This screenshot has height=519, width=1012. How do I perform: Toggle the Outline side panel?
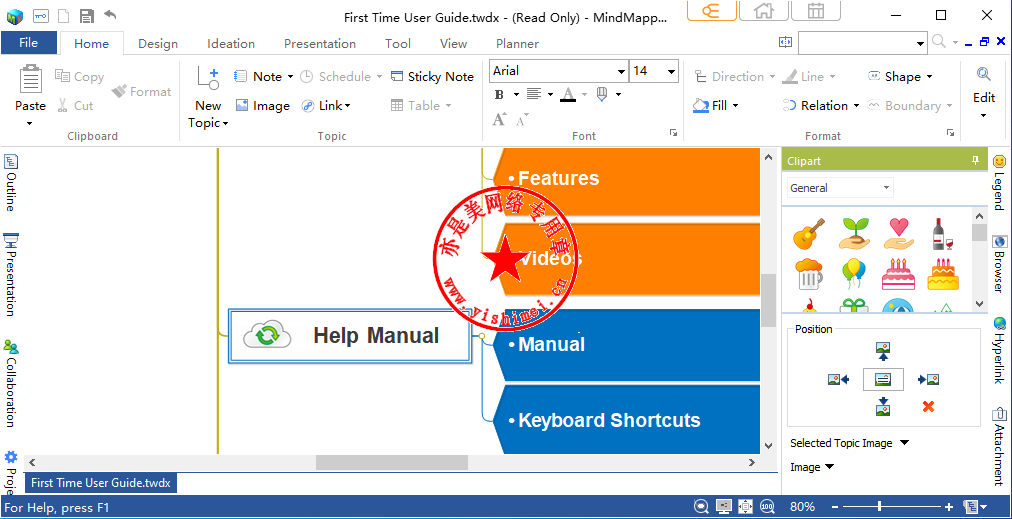point(11,182)
